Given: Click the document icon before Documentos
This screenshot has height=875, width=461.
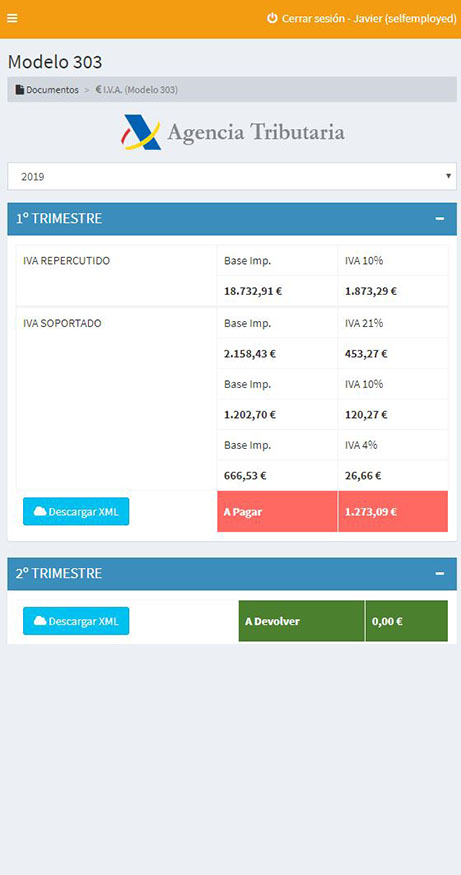Looking at the screenshot, I should coord(20,89).
